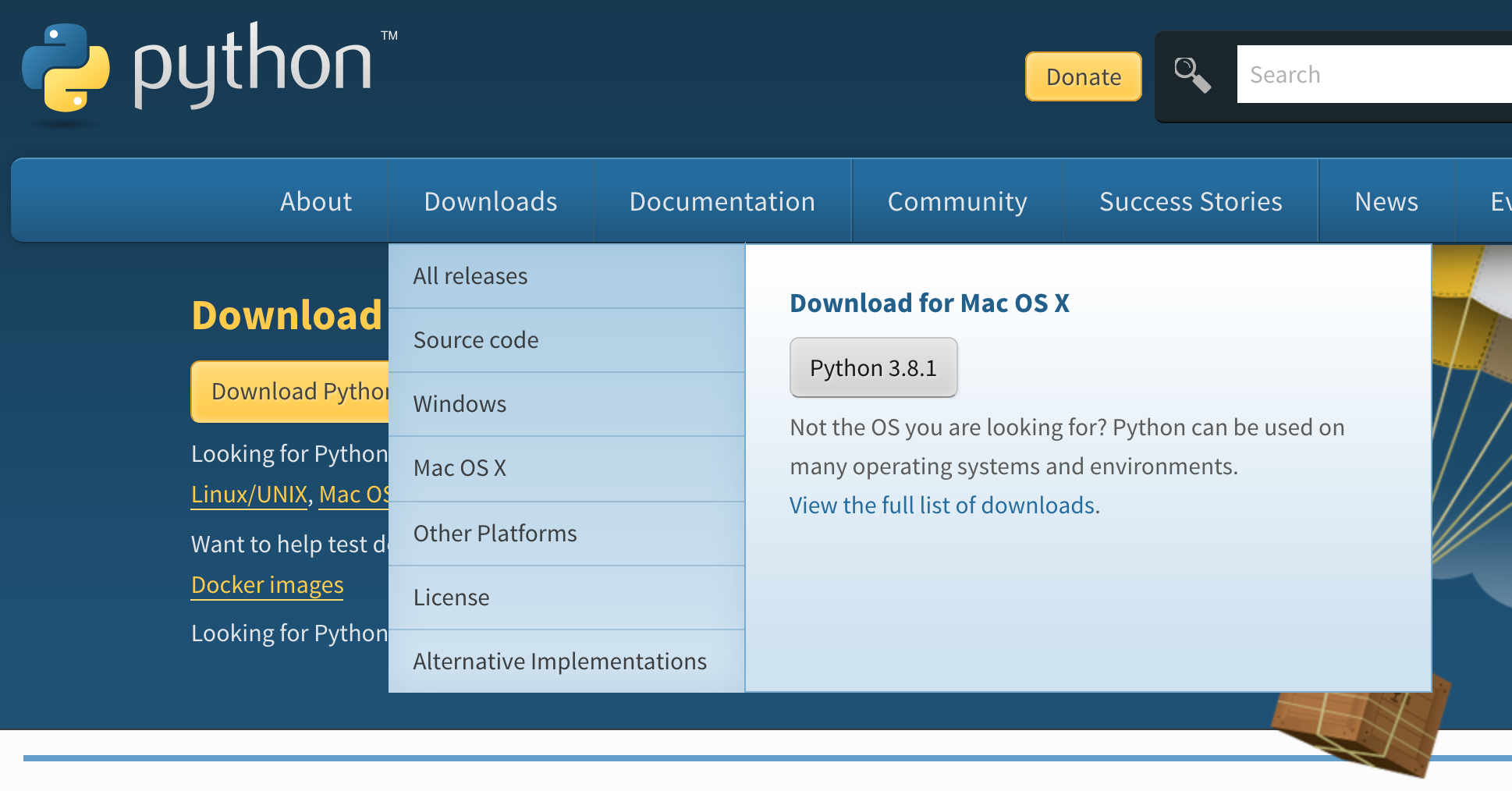Image resolution: width=1512 pixels, height=791 pixels.
Task: Click the Donate button
Action: (x=1083, y=76)
